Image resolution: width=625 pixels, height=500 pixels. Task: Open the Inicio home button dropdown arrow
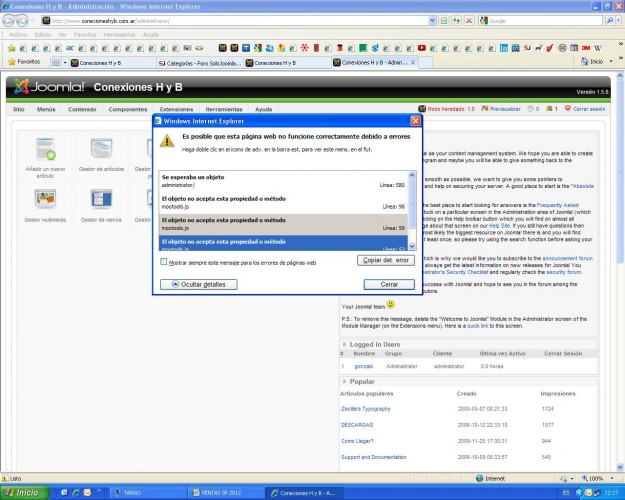(x=611, y=62)
